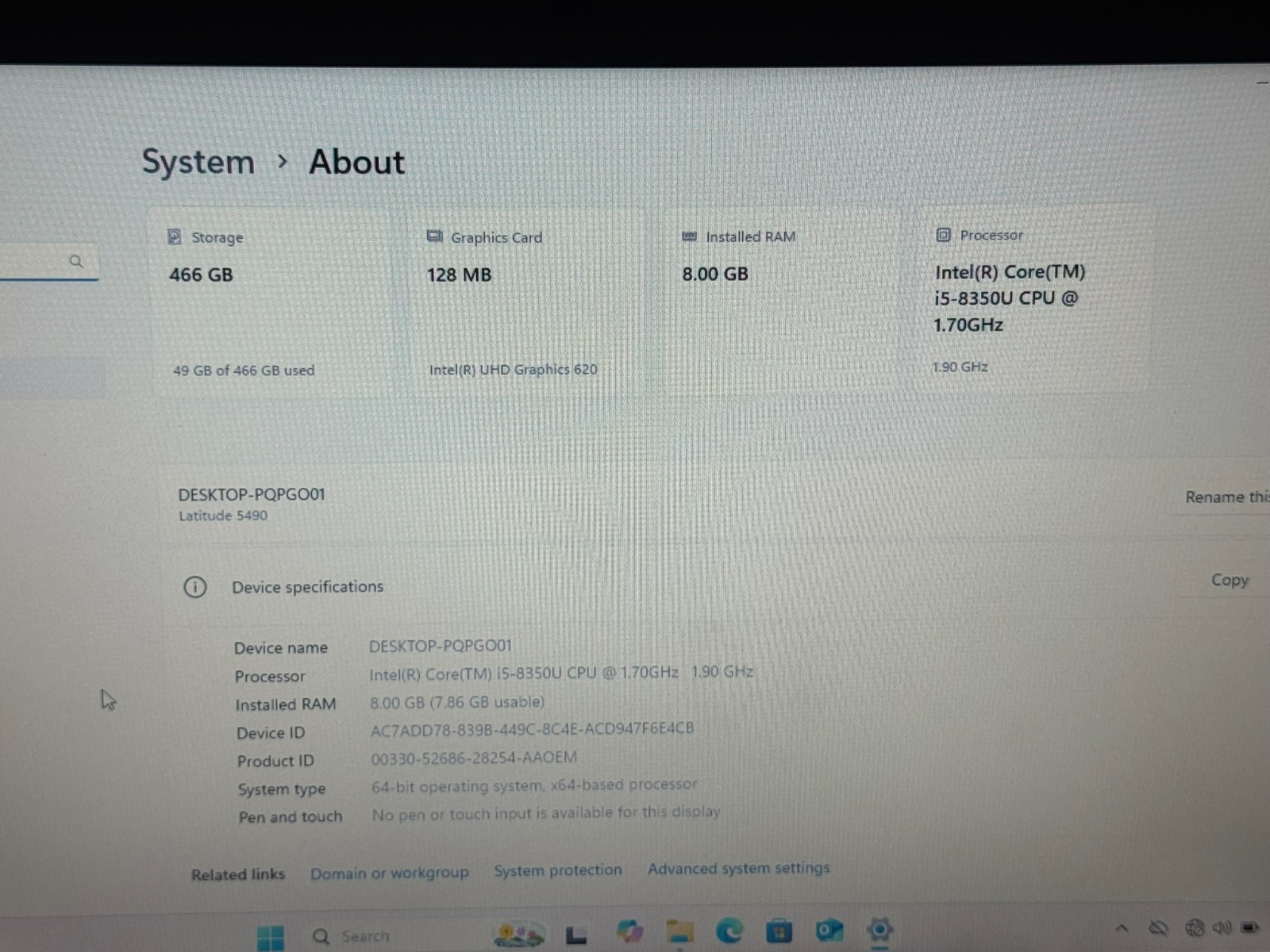Launch Microsoft Edge from the taskbar
The image size is (1270, 952).
729,930
